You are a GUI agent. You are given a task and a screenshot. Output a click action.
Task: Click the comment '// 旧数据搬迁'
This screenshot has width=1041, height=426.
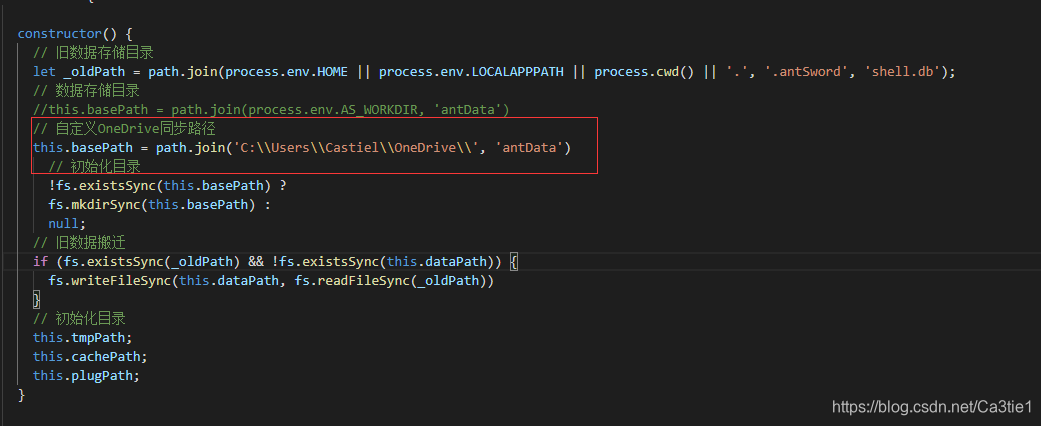point(79,243)
